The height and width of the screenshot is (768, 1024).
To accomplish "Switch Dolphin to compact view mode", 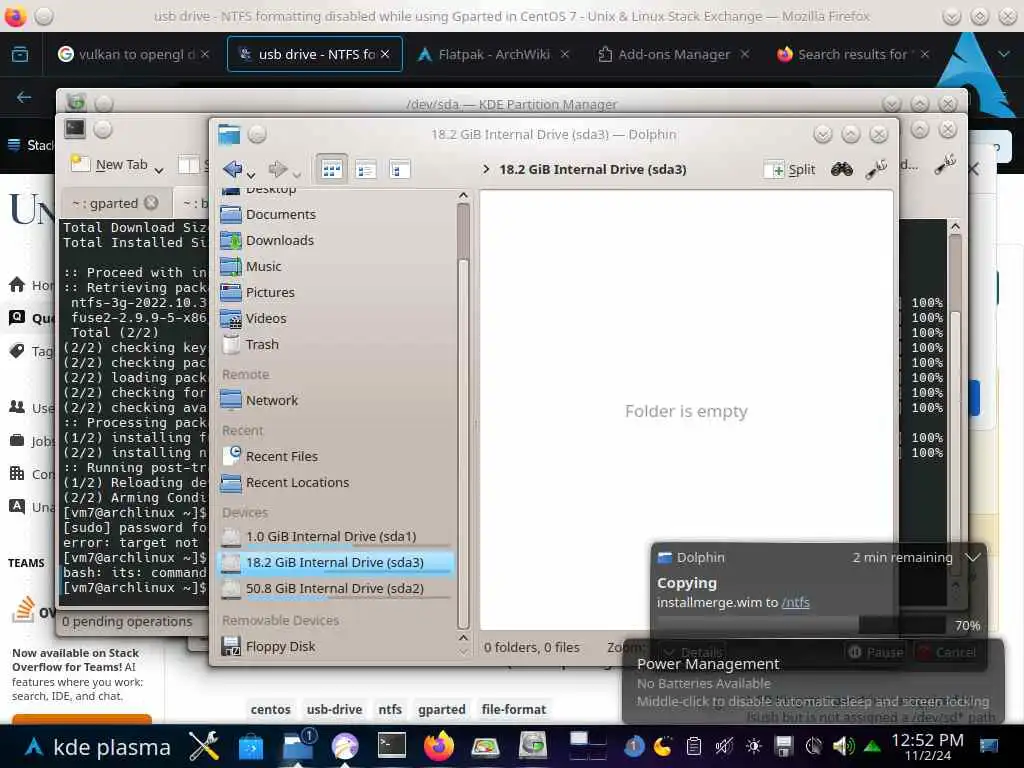I will [366, 170].
